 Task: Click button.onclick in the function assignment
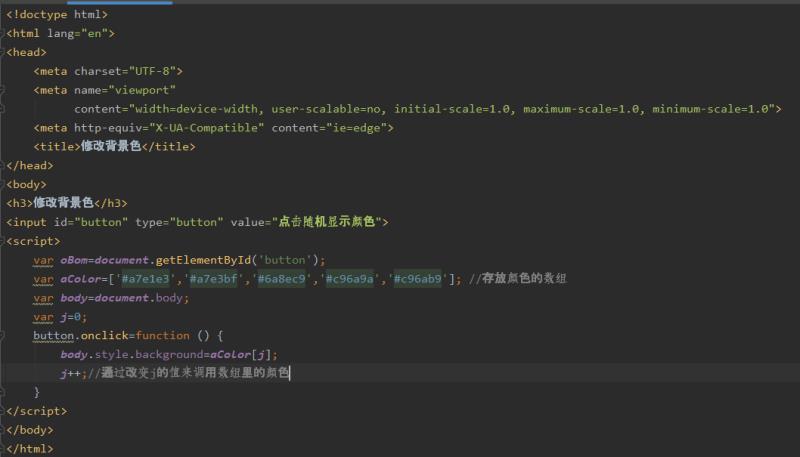(81, 336)
